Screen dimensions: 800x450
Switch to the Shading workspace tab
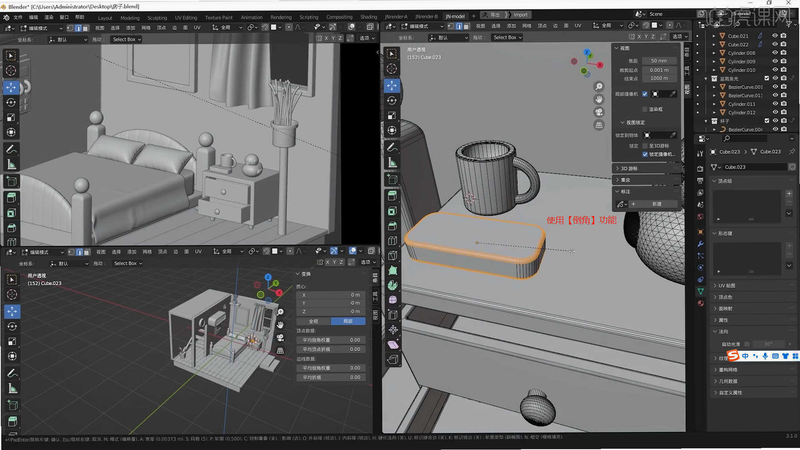click(x=368, y=17)
